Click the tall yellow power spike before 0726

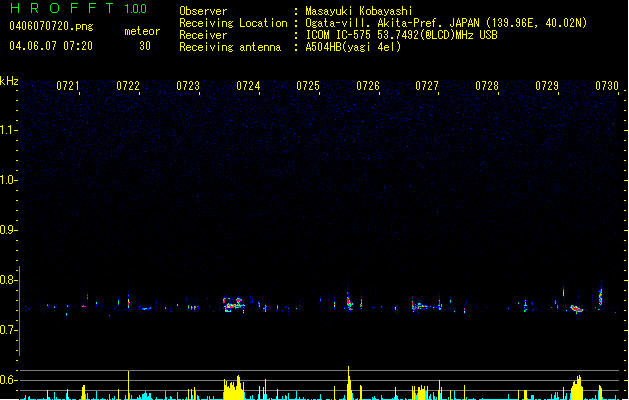349,382
